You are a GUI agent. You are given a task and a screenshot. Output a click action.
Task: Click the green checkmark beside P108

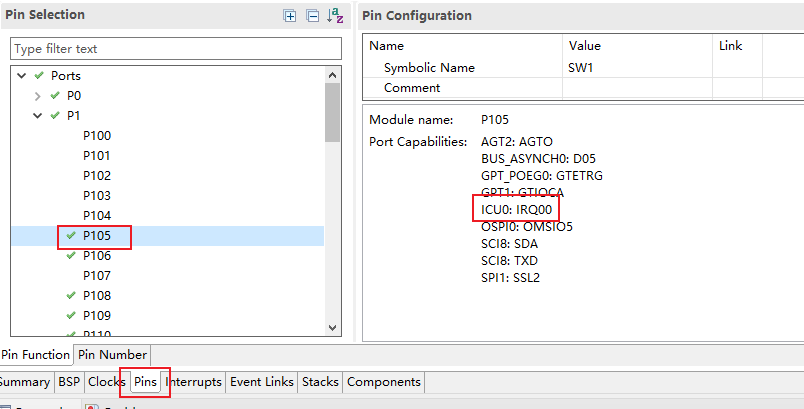tap(70, 296)
